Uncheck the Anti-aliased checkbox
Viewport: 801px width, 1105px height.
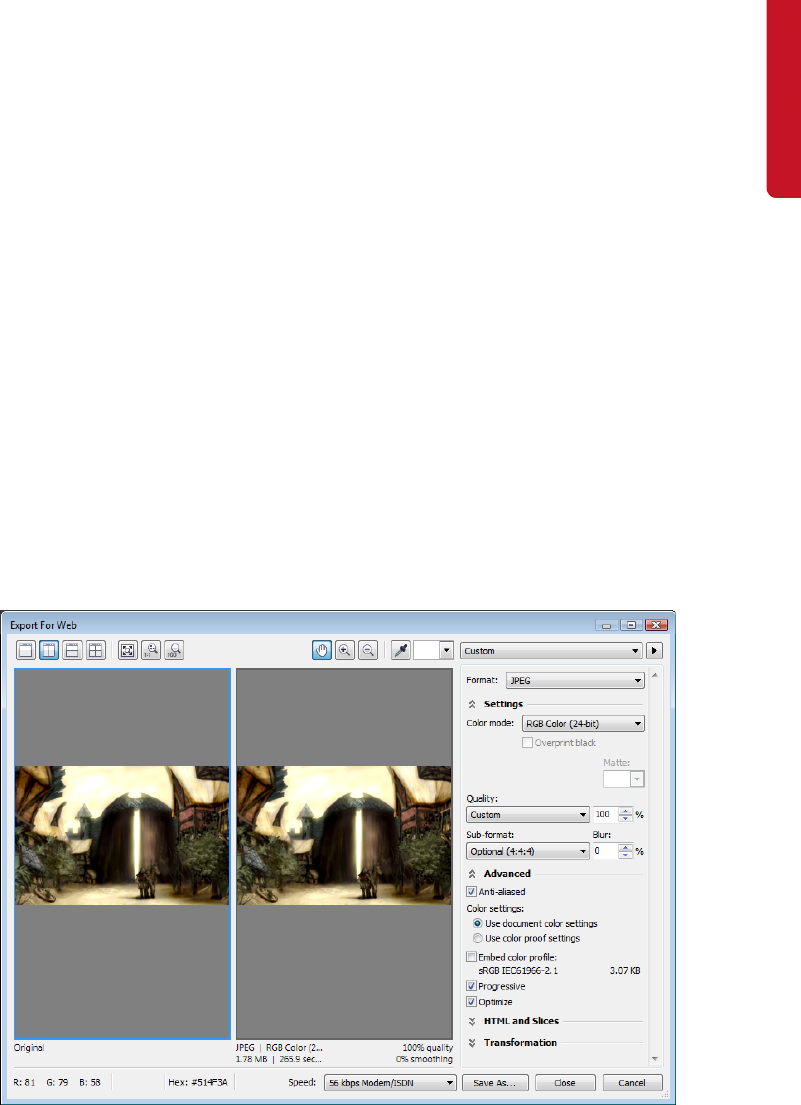coord(471,891)
